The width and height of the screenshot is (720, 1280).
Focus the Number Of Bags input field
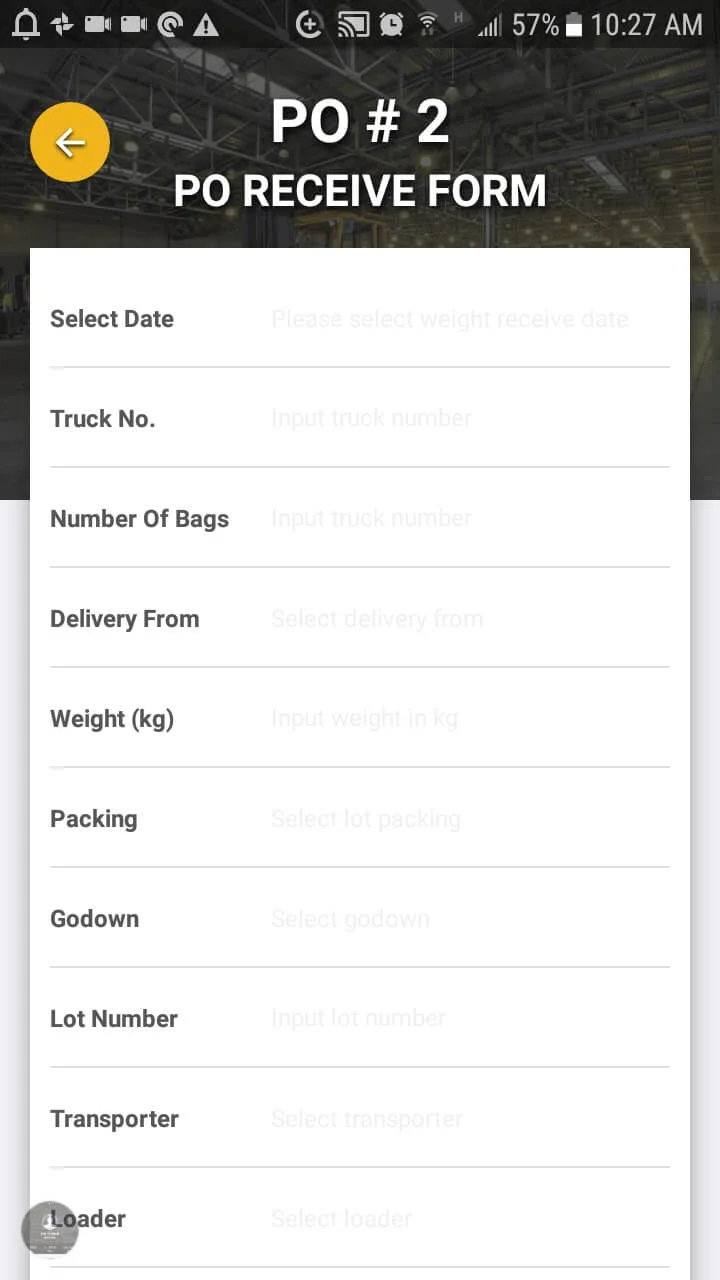450,519
